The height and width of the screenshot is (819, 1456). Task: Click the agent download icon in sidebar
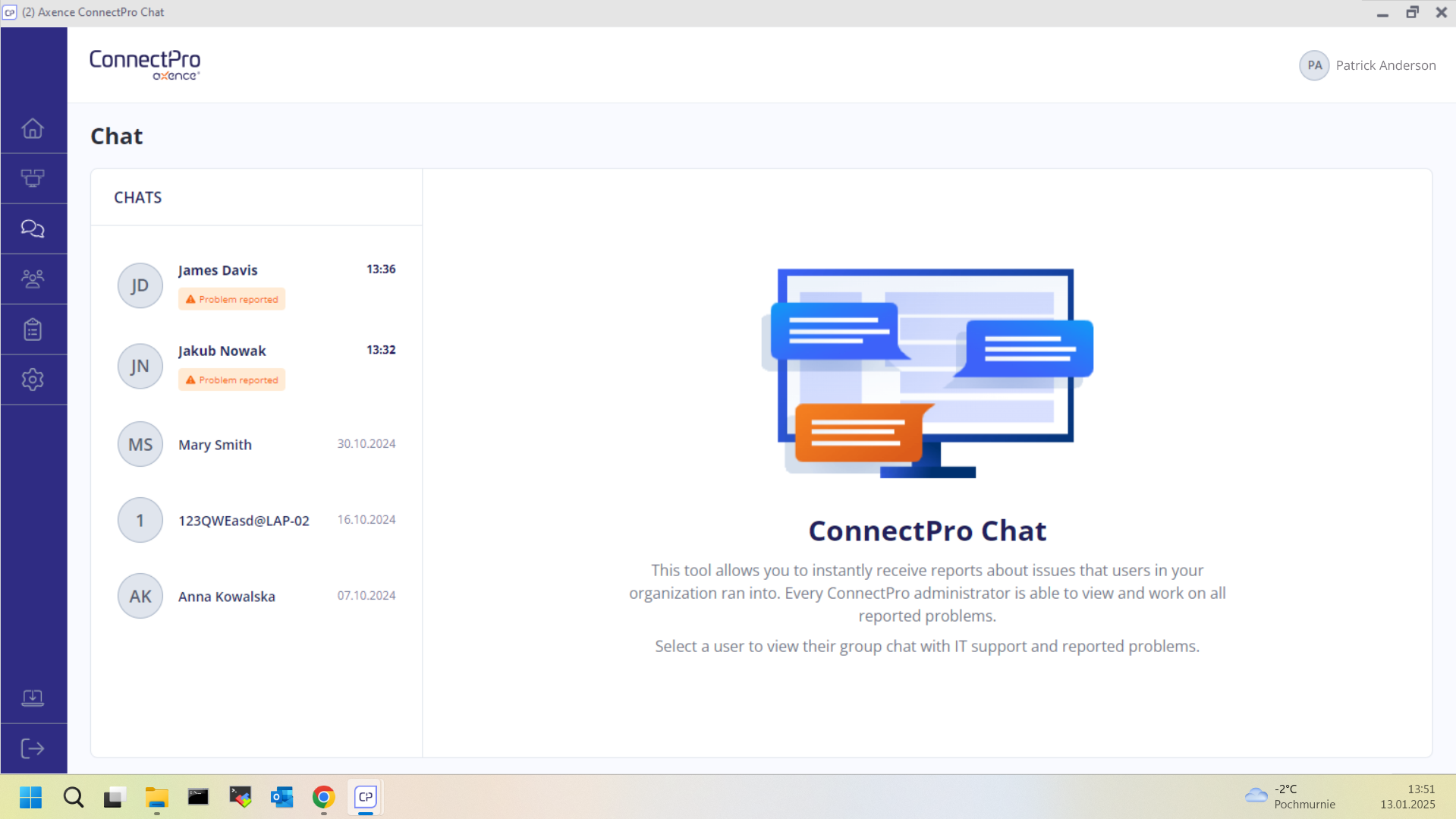pyautogui.click(x=33, y=698)
